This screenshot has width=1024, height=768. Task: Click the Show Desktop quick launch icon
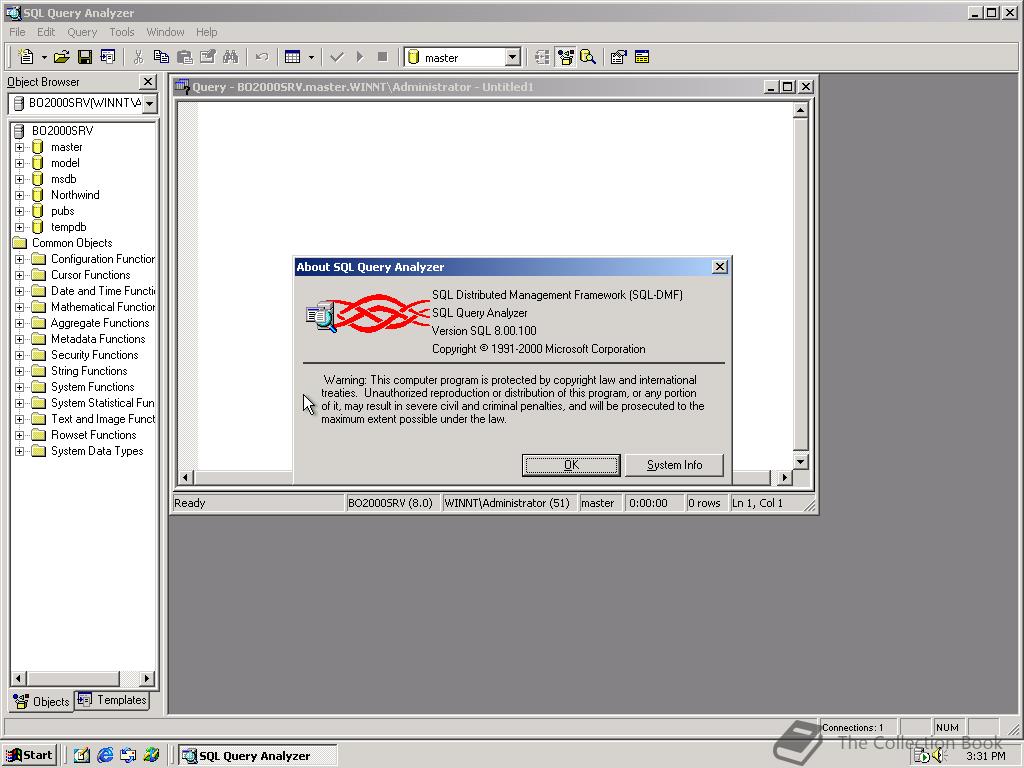click(x=82, y=756)
